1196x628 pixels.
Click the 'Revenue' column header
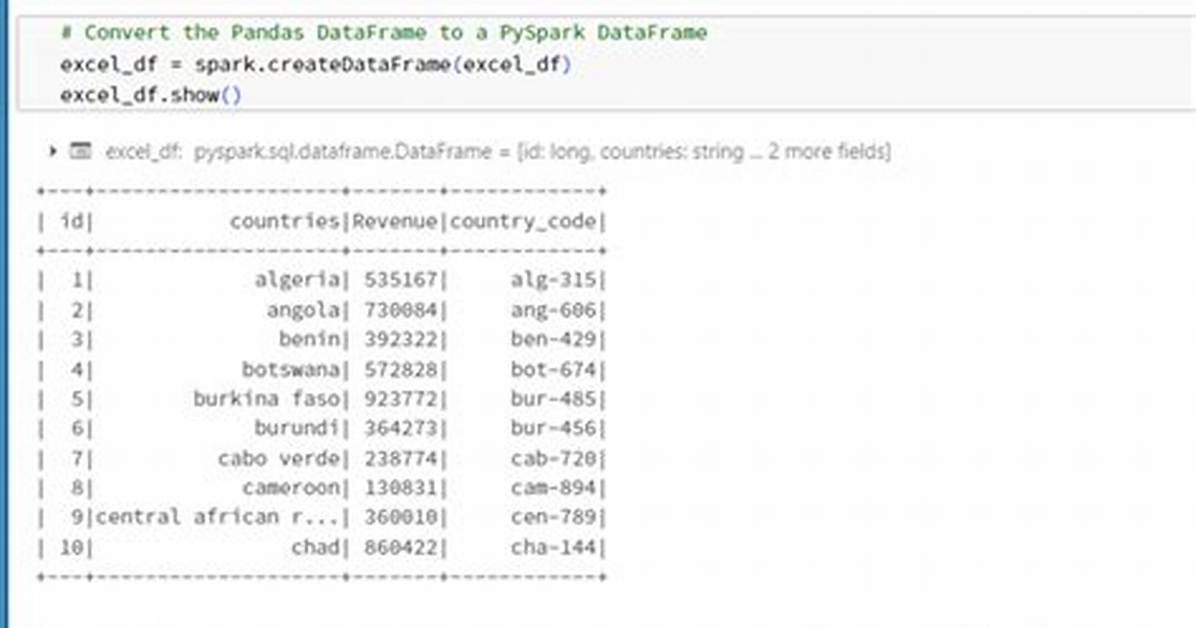click(395, 221)
